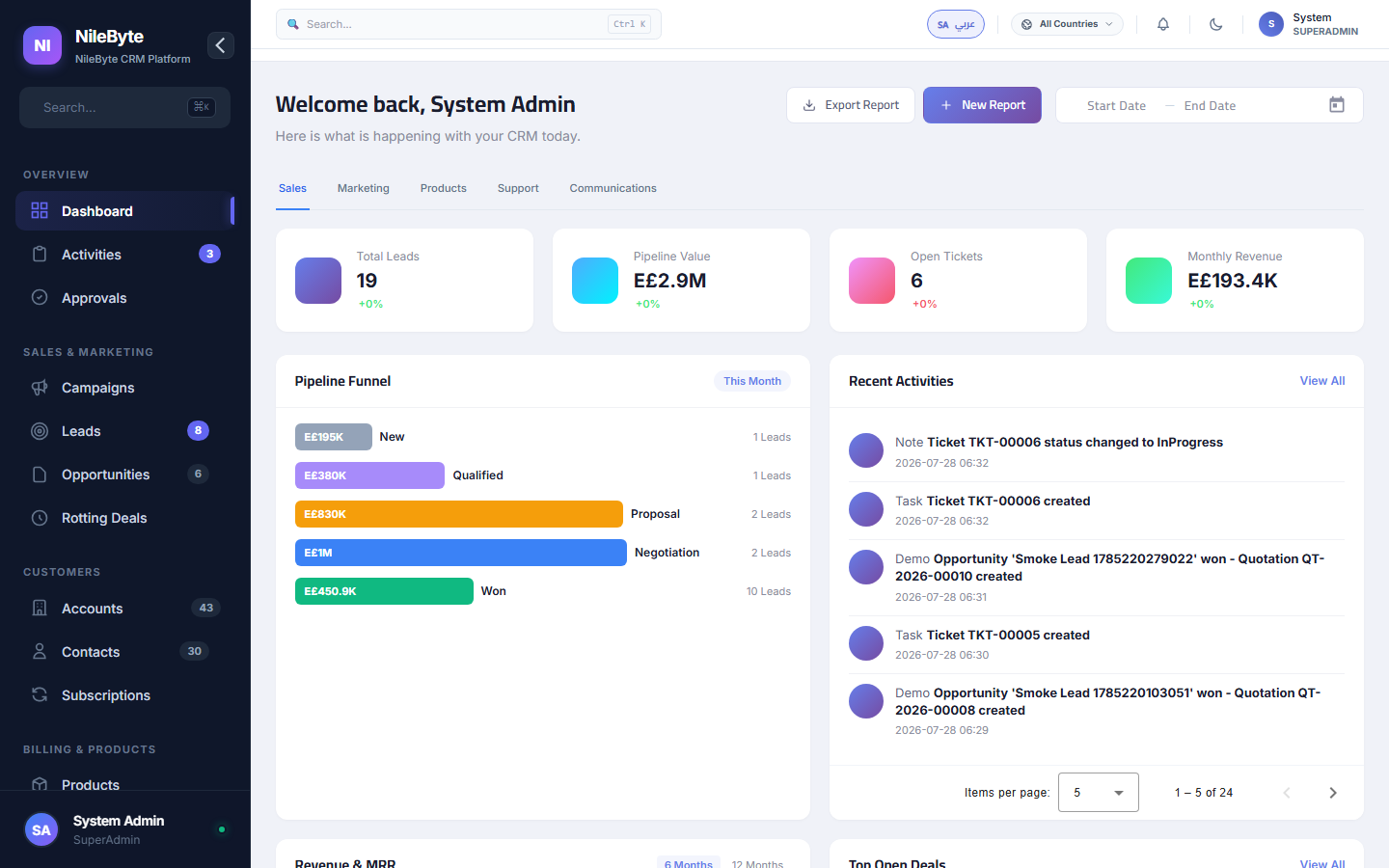Click the Negotiation funnel bar E£1M
This screenshot has height=868, width=1389.
click(x=461, y=553)
